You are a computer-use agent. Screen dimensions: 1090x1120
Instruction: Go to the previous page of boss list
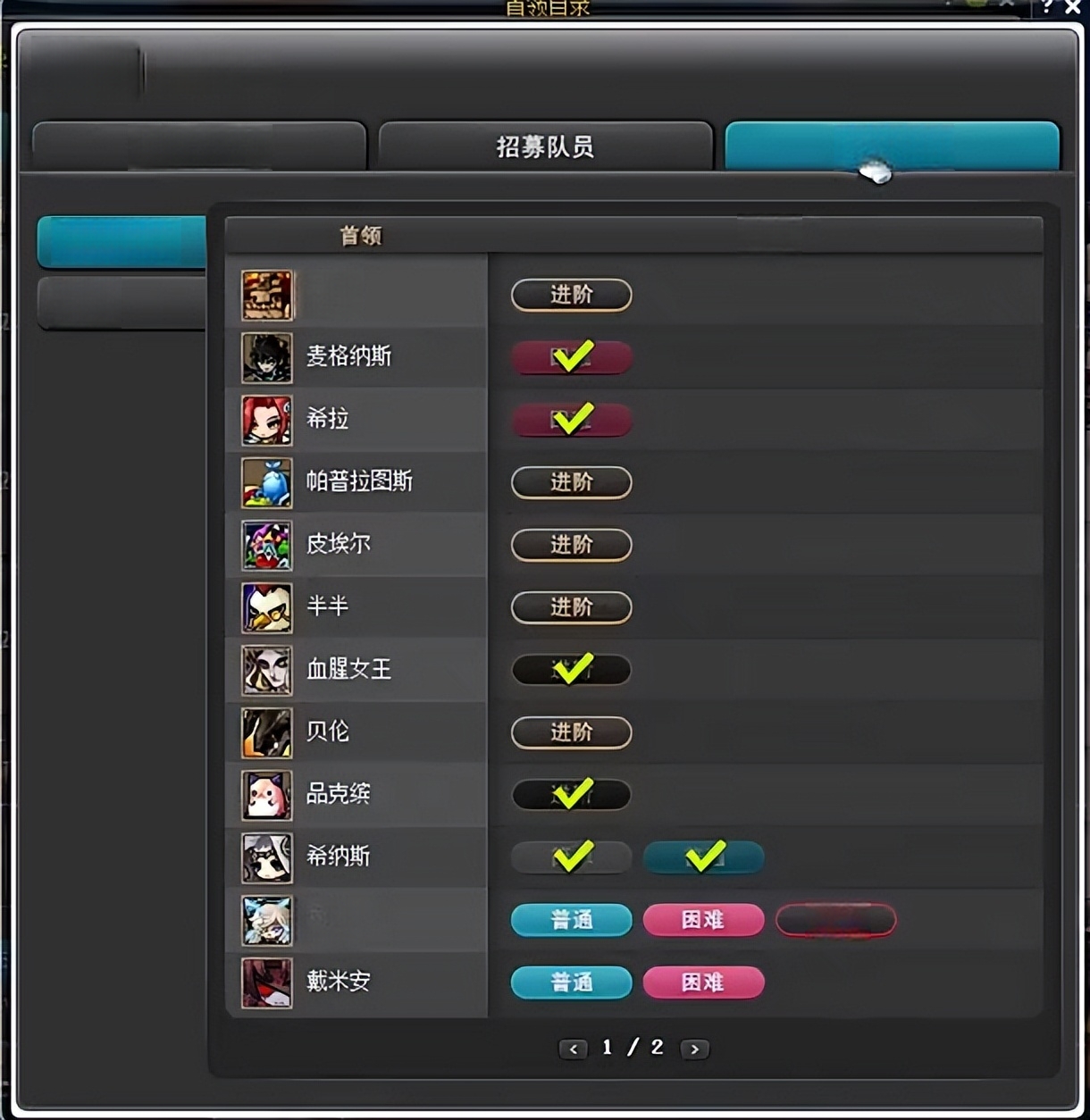(x=574, y=1049)
